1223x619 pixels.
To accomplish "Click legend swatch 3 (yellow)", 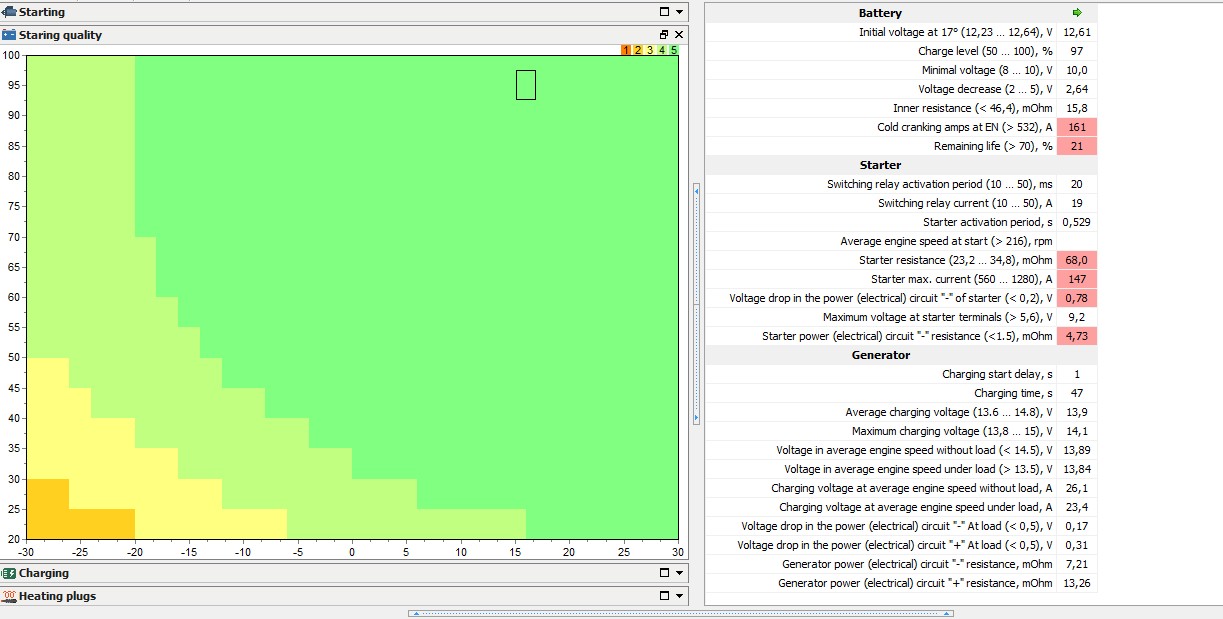I will (x=650, y=50).
